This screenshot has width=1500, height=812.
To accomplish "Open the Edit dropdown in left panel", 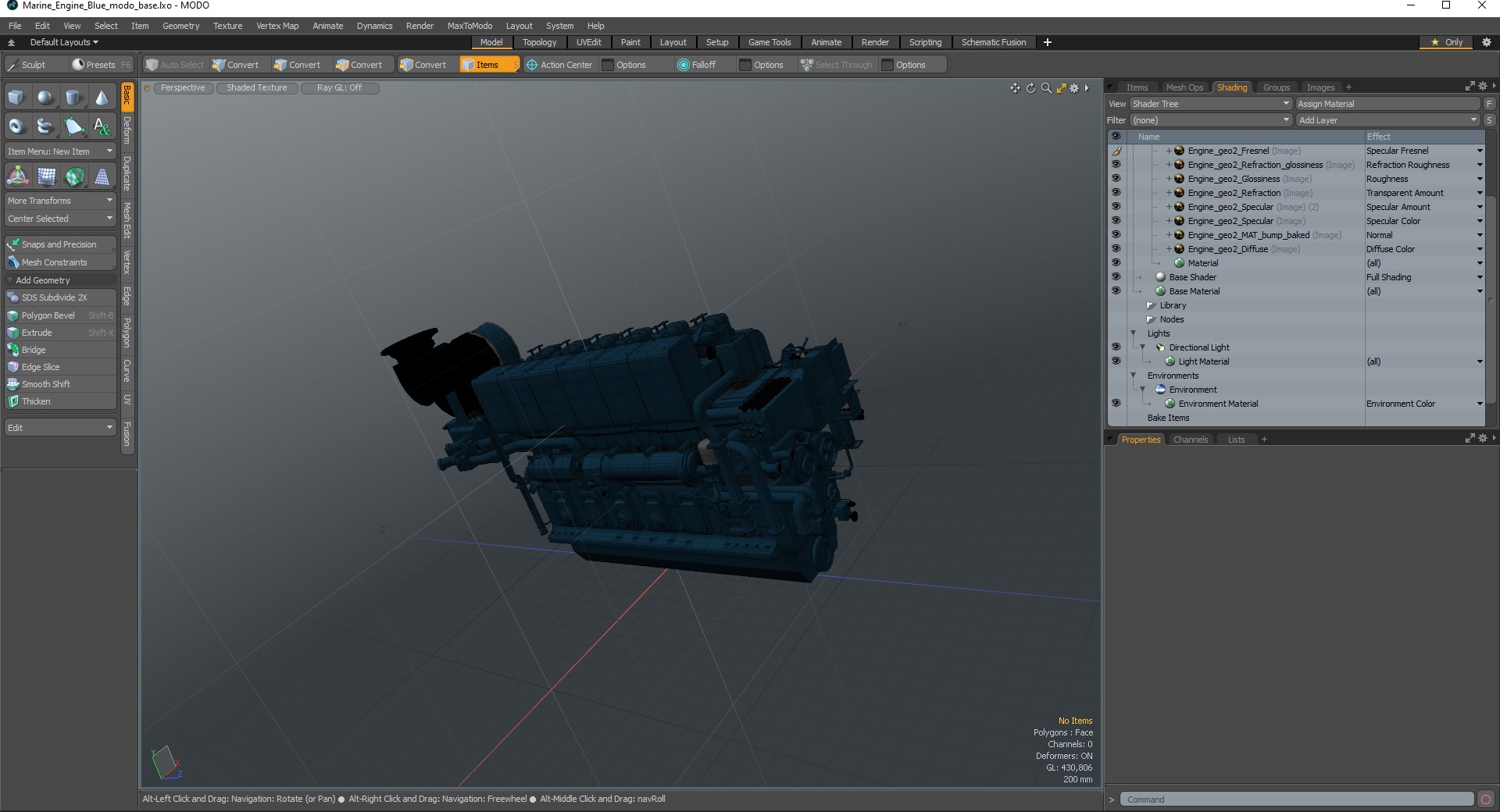I will (60, 428).
